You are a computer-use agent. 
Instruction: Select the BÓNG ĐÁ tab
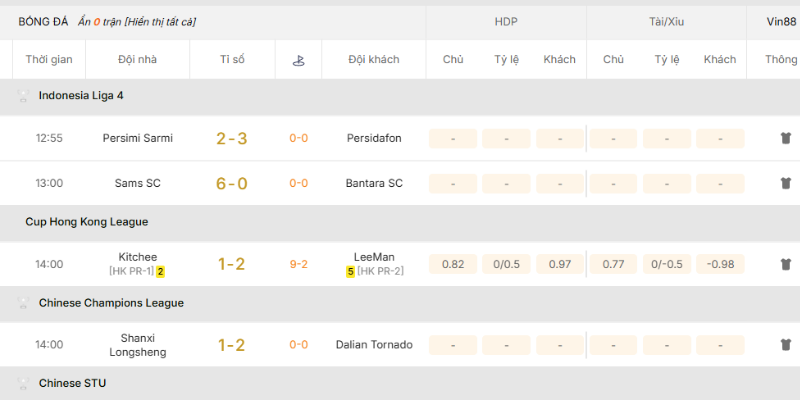(41, 21)
